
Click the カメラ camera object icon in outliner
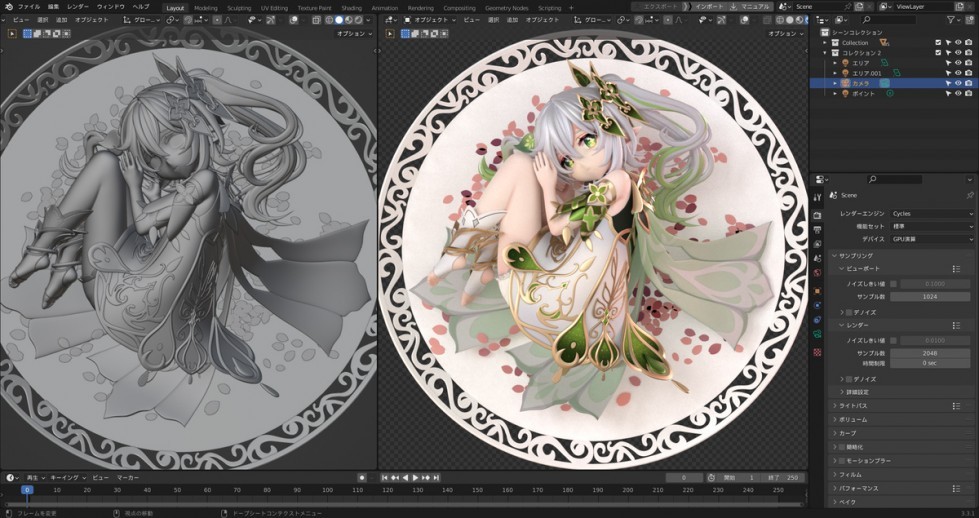point(845,83)
